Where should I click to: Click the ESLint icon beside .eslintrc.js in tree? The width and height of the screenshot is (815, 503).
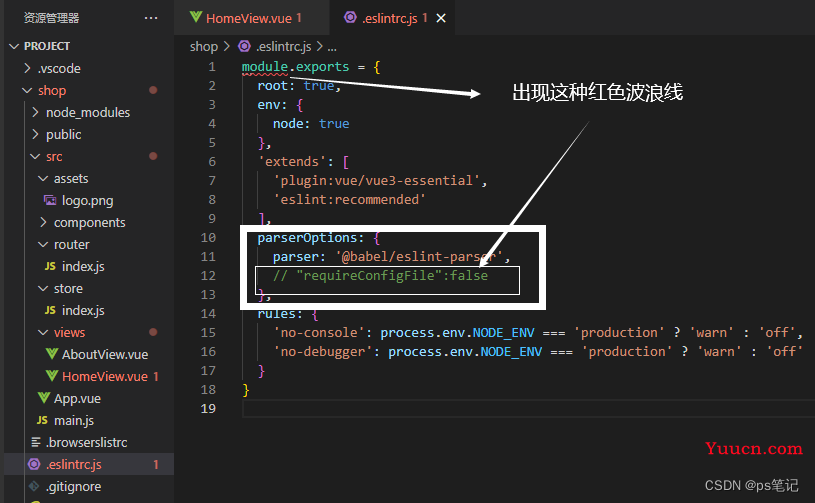point(34,464)
